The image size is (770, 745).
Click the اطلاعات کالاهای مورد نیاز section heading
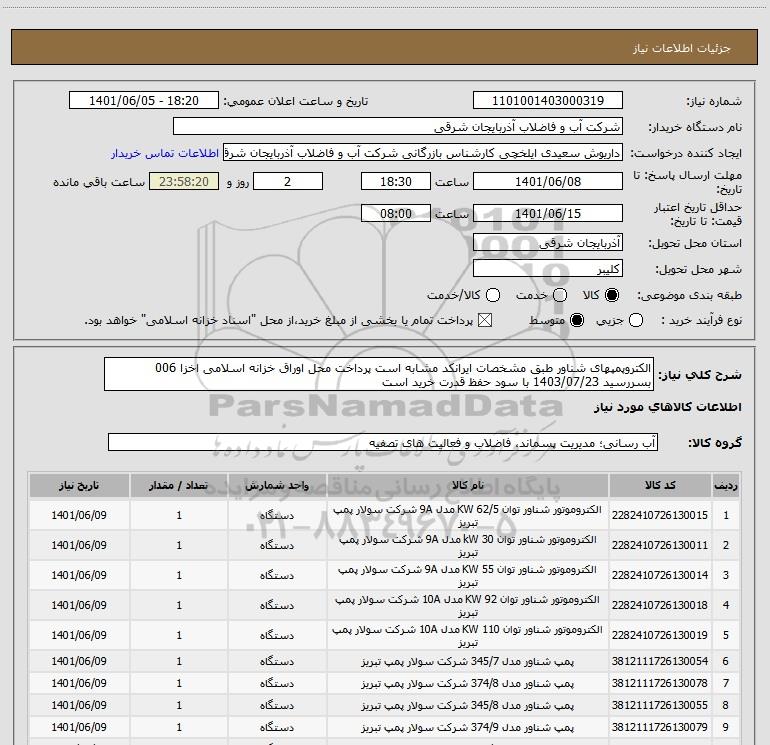pyautogui.click(x=667, y=407)
